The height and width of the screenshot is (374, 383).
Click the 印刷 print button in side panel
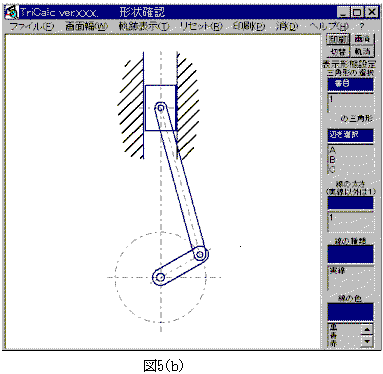click(x=337, y=39)
